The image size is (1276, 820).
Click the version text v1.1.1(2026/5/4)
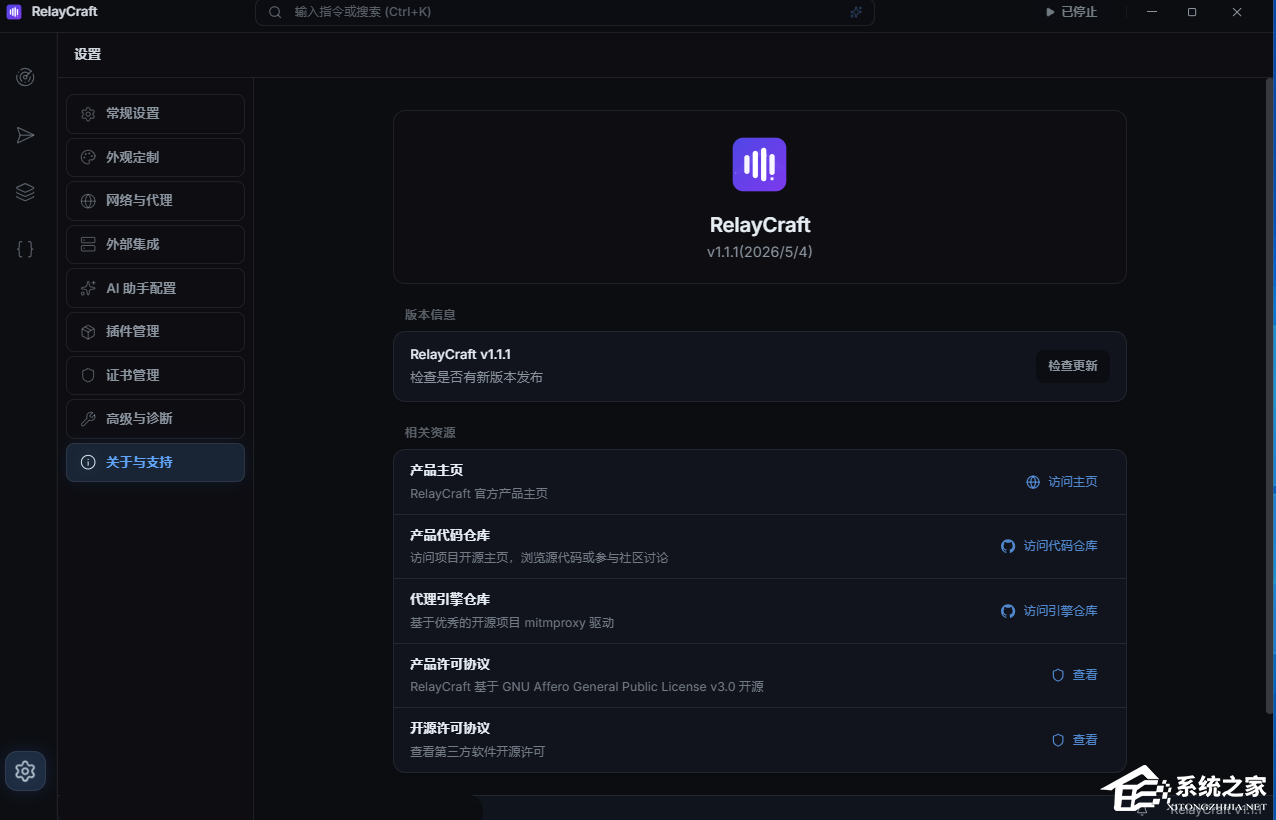click(x=759, y=252)
